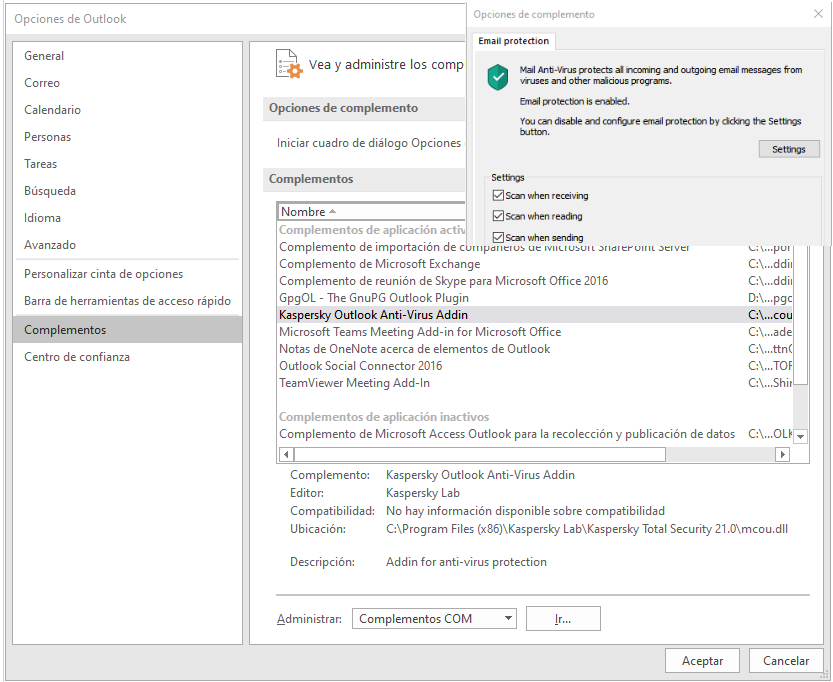
Task: Select Microsoft Teams Meeting Add-in row
Action: [536, 332]
